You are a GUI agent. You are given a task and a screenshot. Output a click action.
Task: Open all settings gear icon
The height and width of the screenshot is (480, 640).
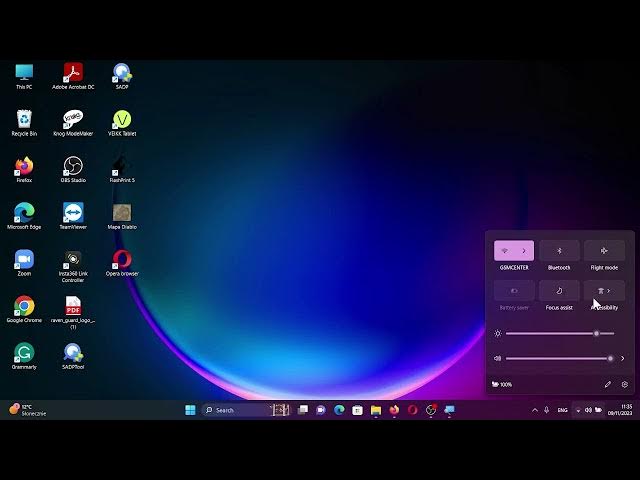624,384
